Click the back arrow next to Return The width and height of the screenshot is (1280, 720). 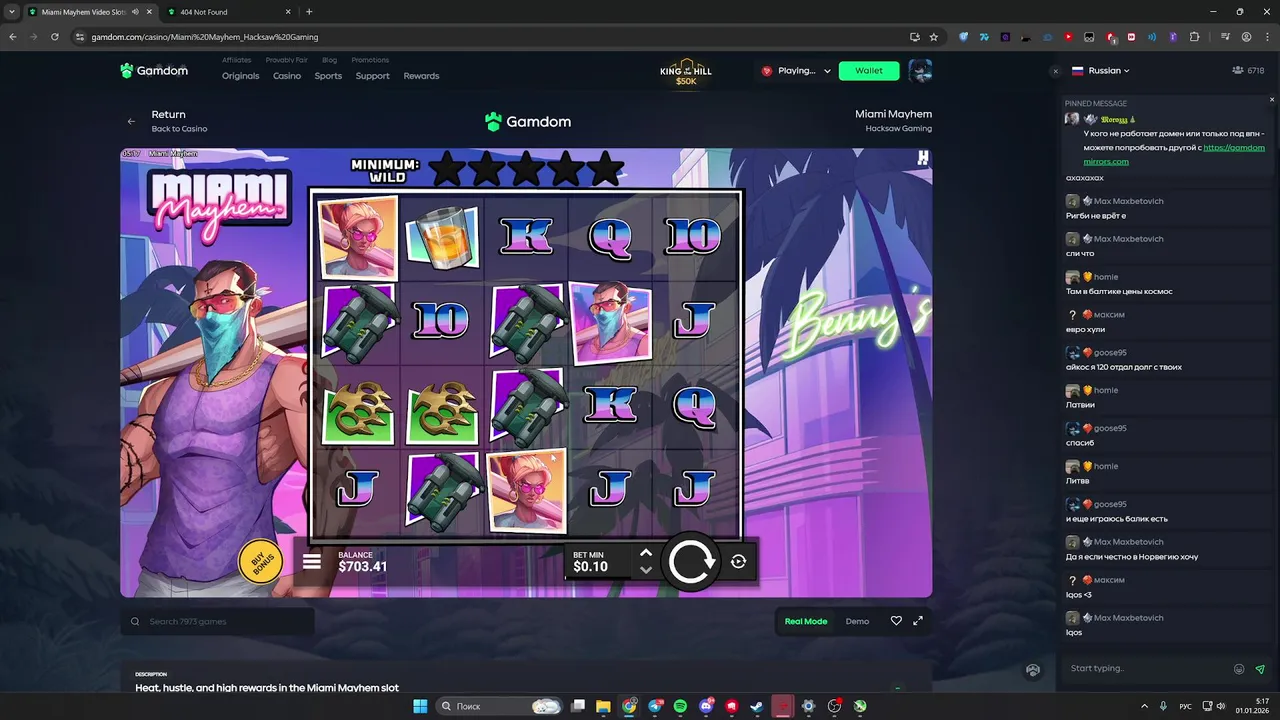131,121
